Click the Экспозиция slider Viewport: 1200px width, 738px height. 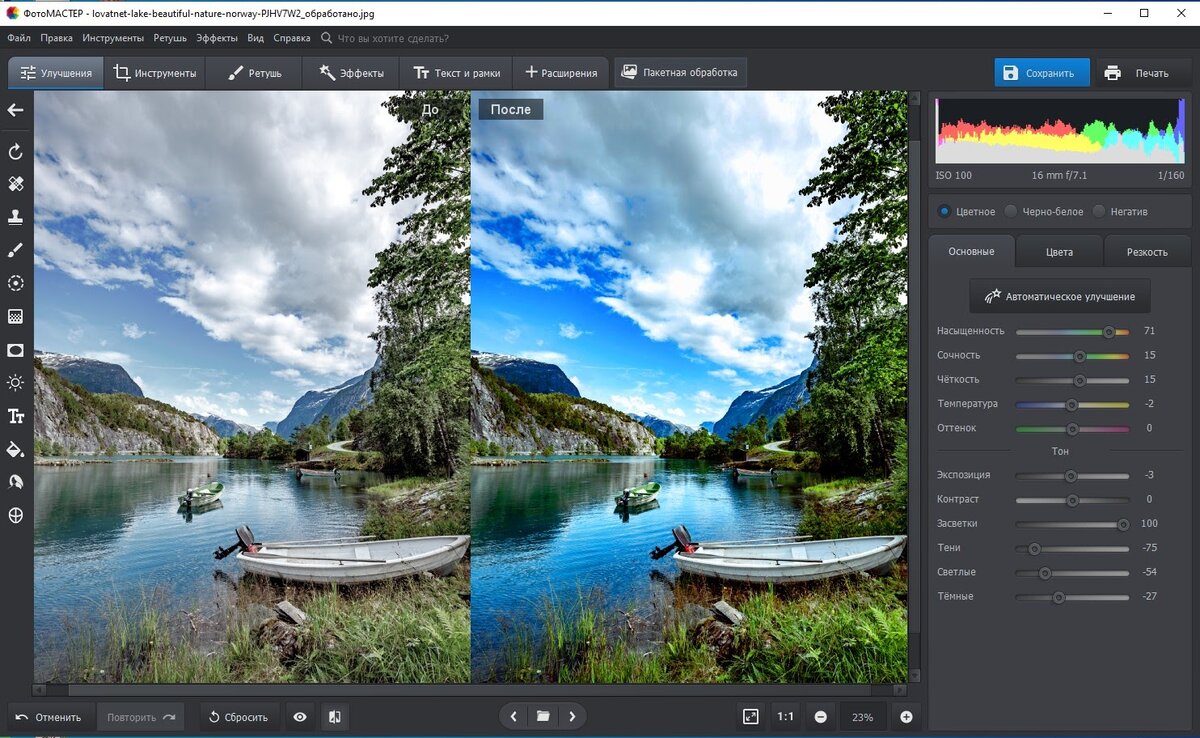(x=1072, y=475)
